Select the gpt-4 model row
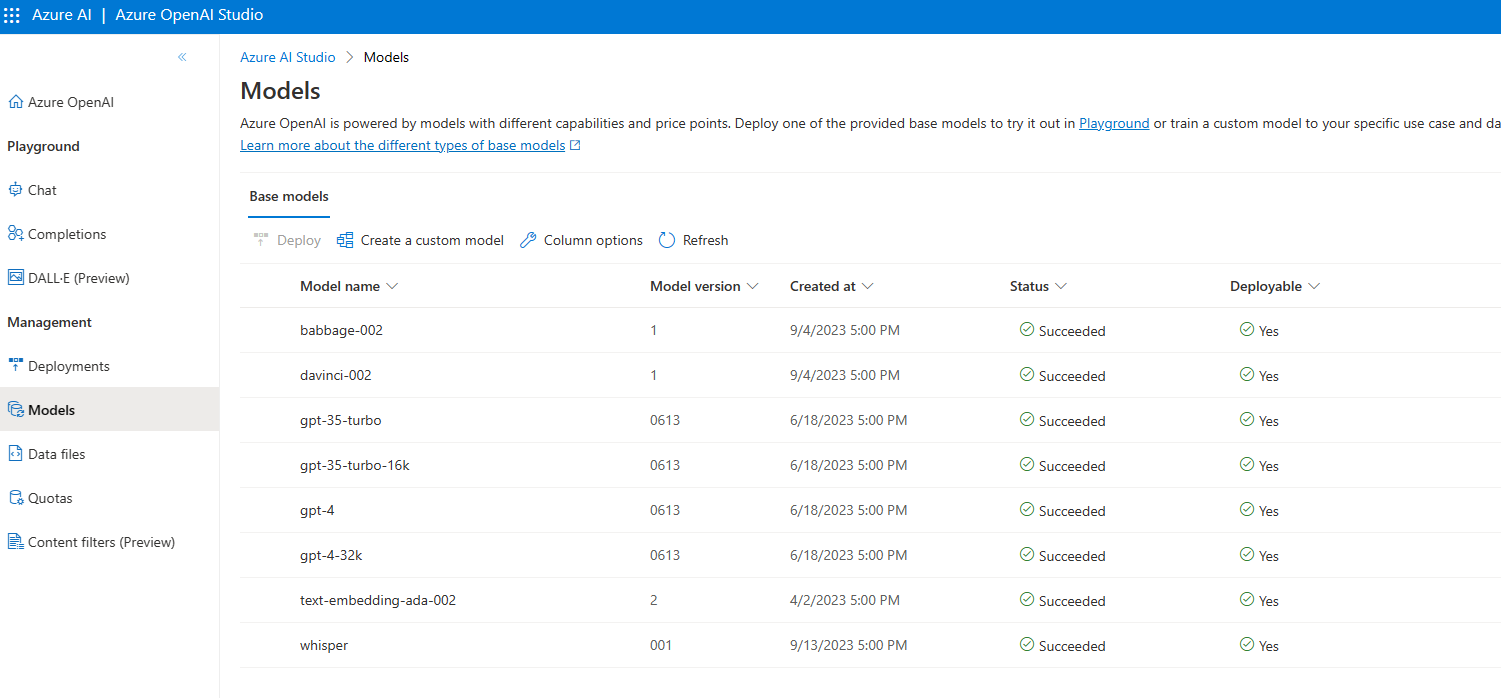The image size is (1501, 698). pos(870,510)
